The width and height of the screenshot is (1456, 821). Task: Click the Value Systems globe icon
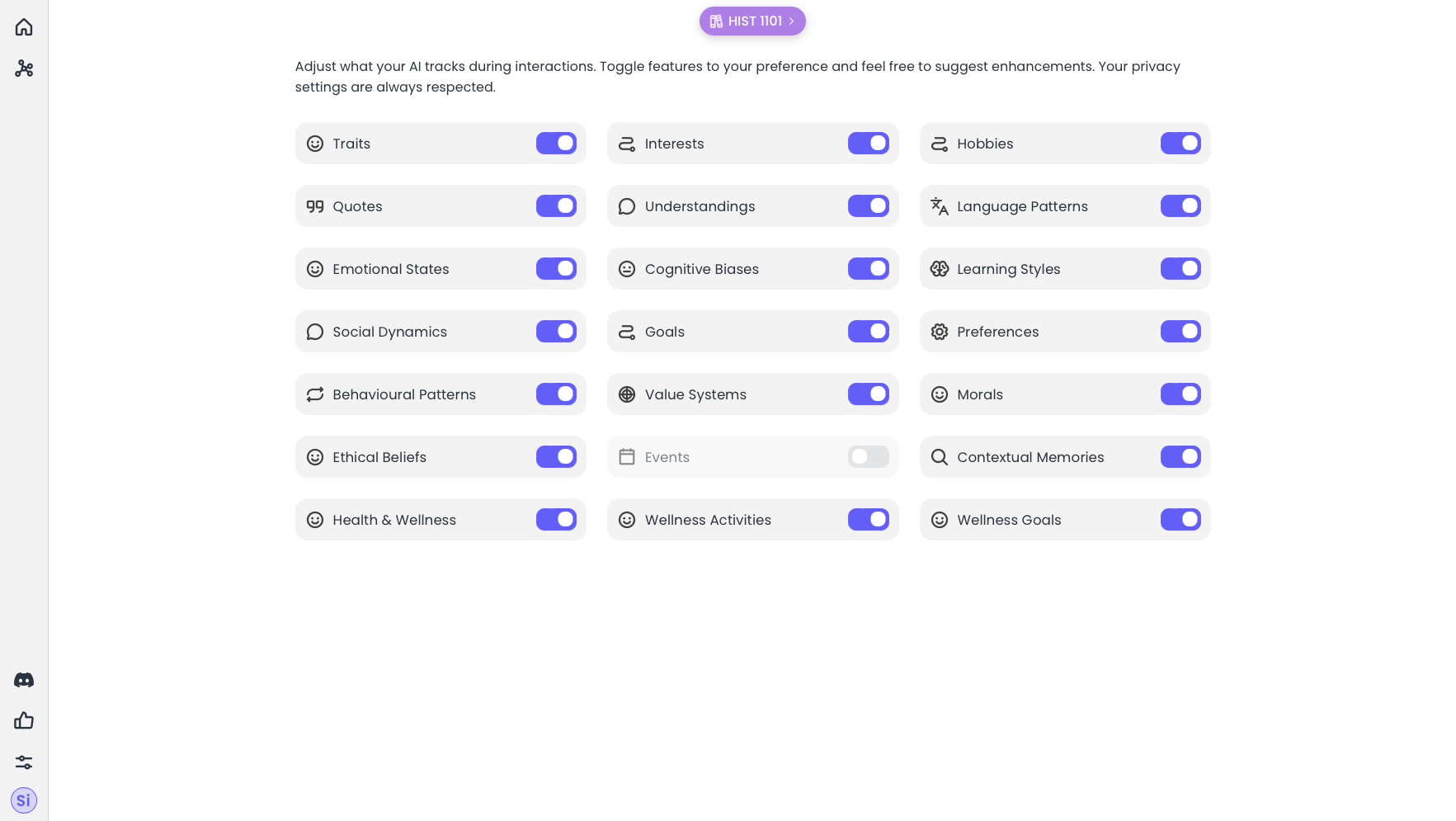click(627, 394)
